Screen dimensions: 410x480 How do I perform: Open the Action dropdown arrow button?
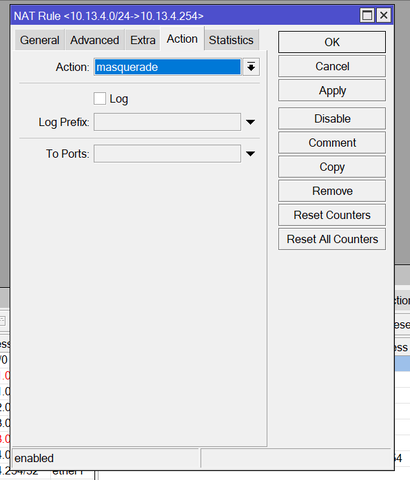[251, 67]
